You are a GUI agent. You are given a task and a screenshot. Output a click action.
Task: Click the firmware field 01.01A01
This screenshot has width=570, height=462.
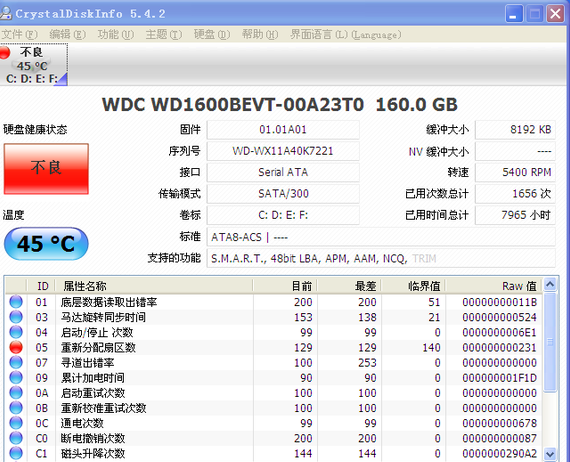(x=283, y=130)
